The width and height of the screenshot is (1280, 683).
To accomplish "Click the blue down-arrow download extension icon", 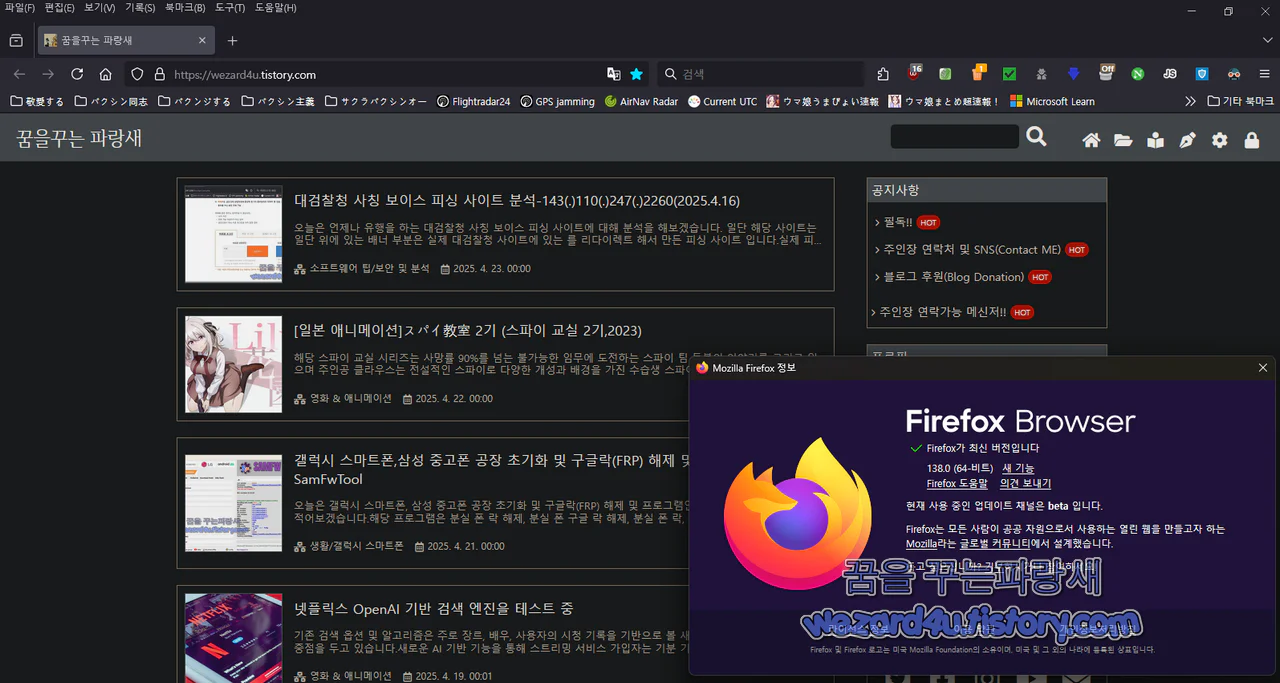I will [1073, 74].
